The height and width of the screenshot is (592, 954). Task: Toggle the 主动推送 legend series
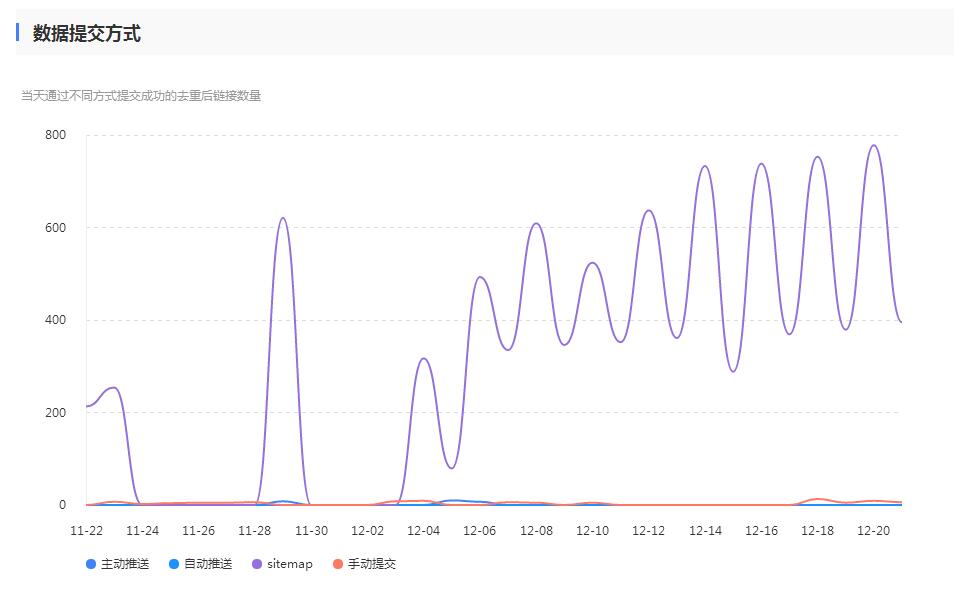click(118, 564)
